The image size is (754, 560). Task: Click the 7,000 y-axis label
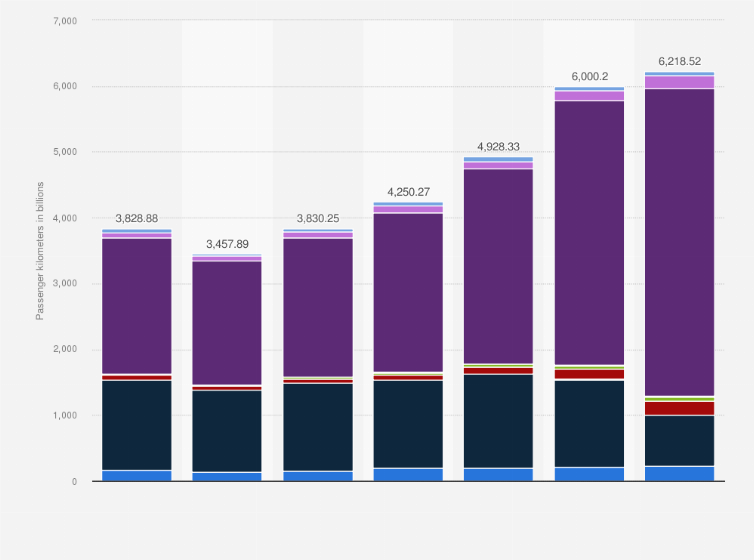click(65, 21)
